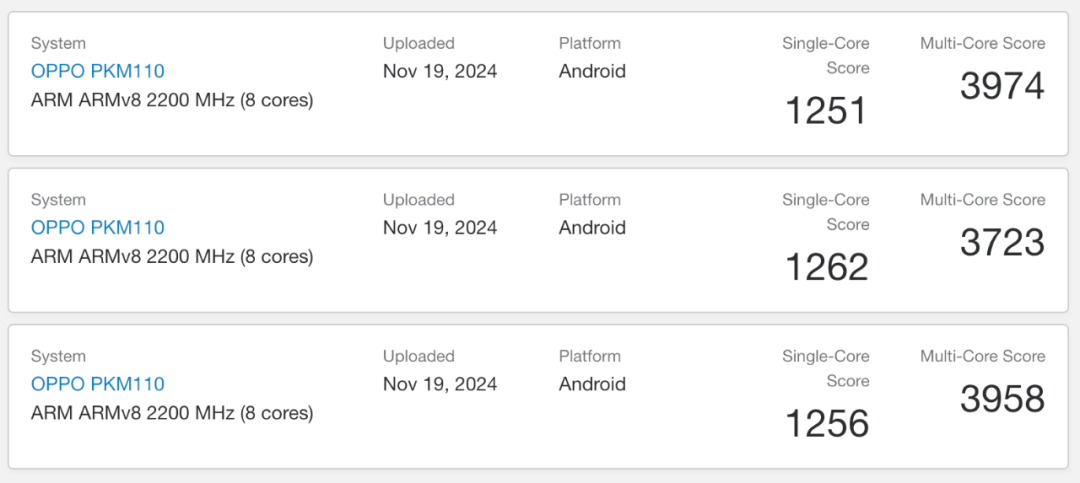
Task: Click ARM ARMv8 processor description in 1262 result
Action: [172, 257]
